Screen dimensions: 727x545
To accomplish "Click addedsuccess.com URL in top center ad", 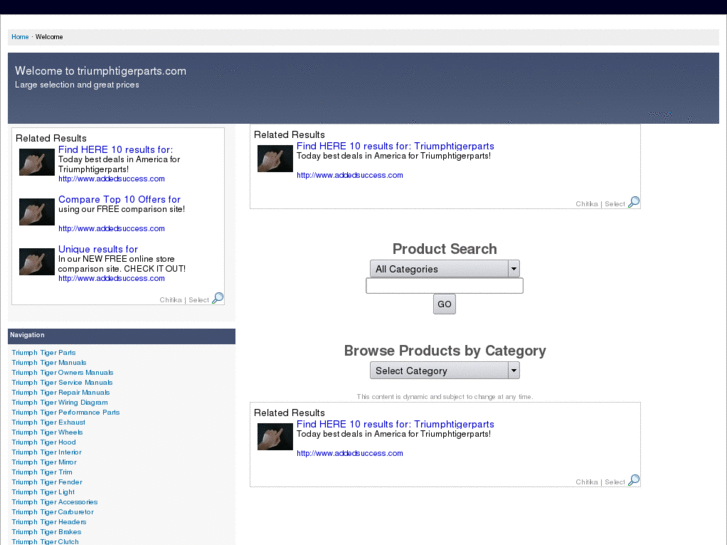I will tap(350, 175).
